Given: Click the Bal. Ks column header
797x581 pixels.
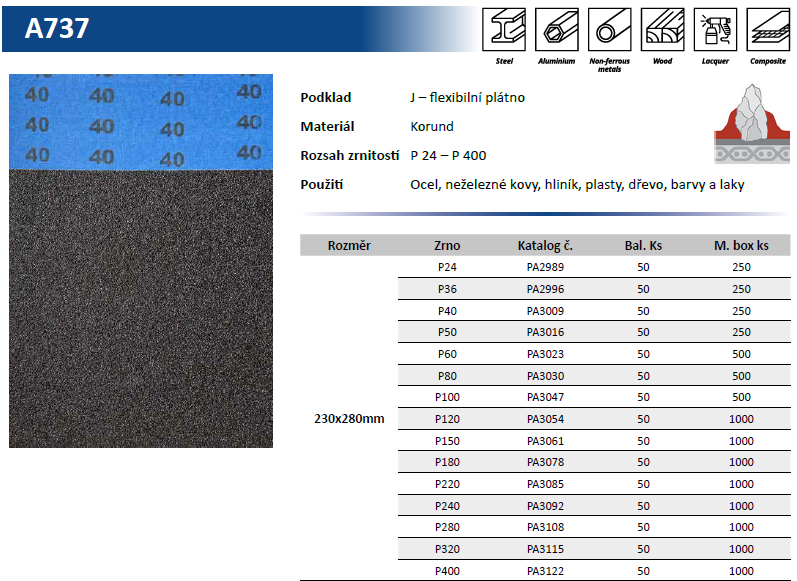Looking at the screenshot, I should click(x=643, y=246).
